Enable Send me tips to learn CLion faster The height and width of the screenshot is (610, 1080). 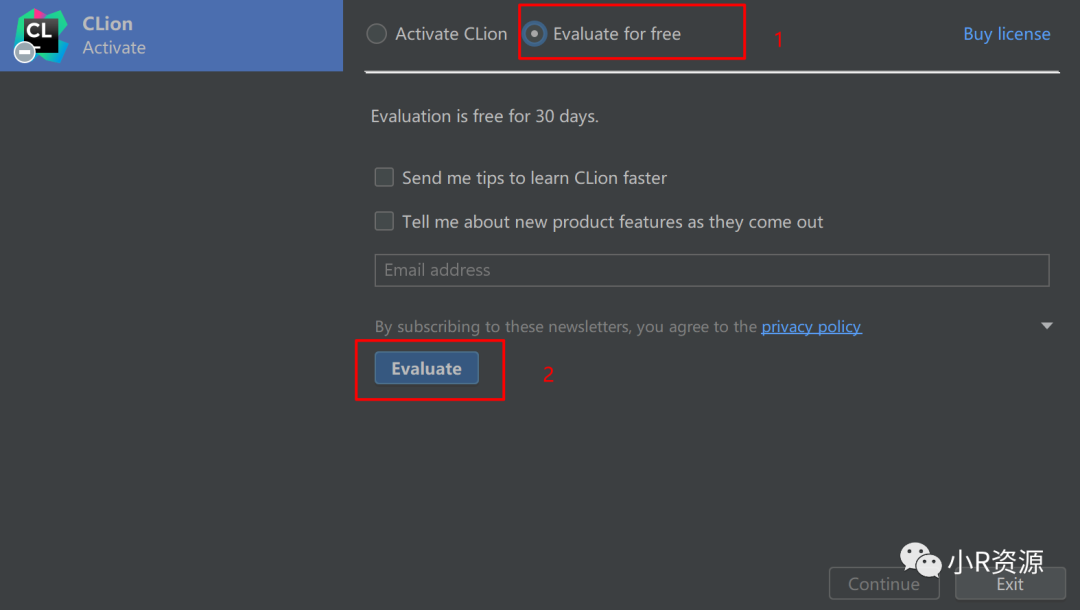(384, 178)
